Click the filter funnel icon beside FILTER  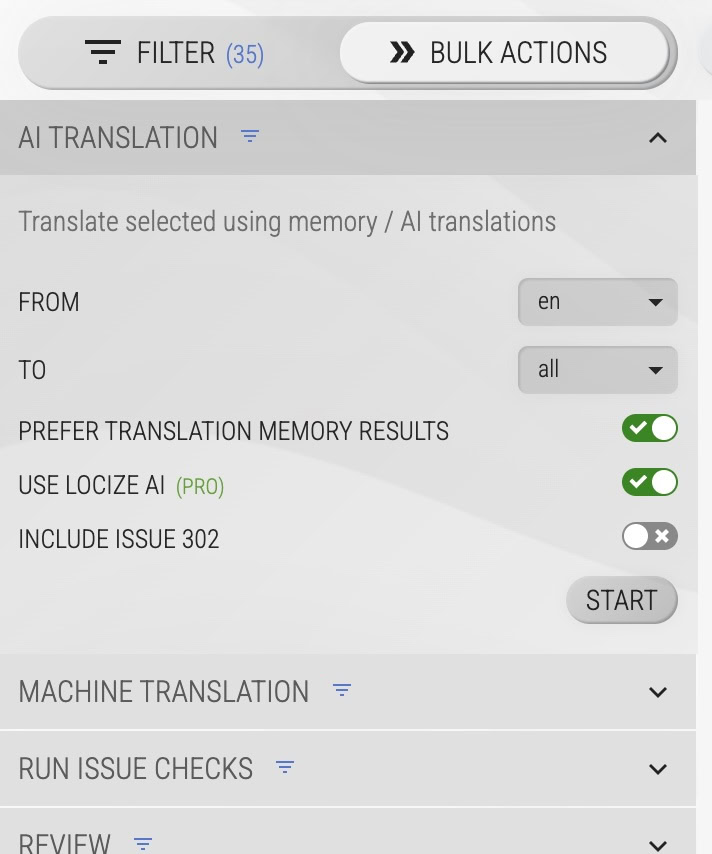(x=102, y=52)
